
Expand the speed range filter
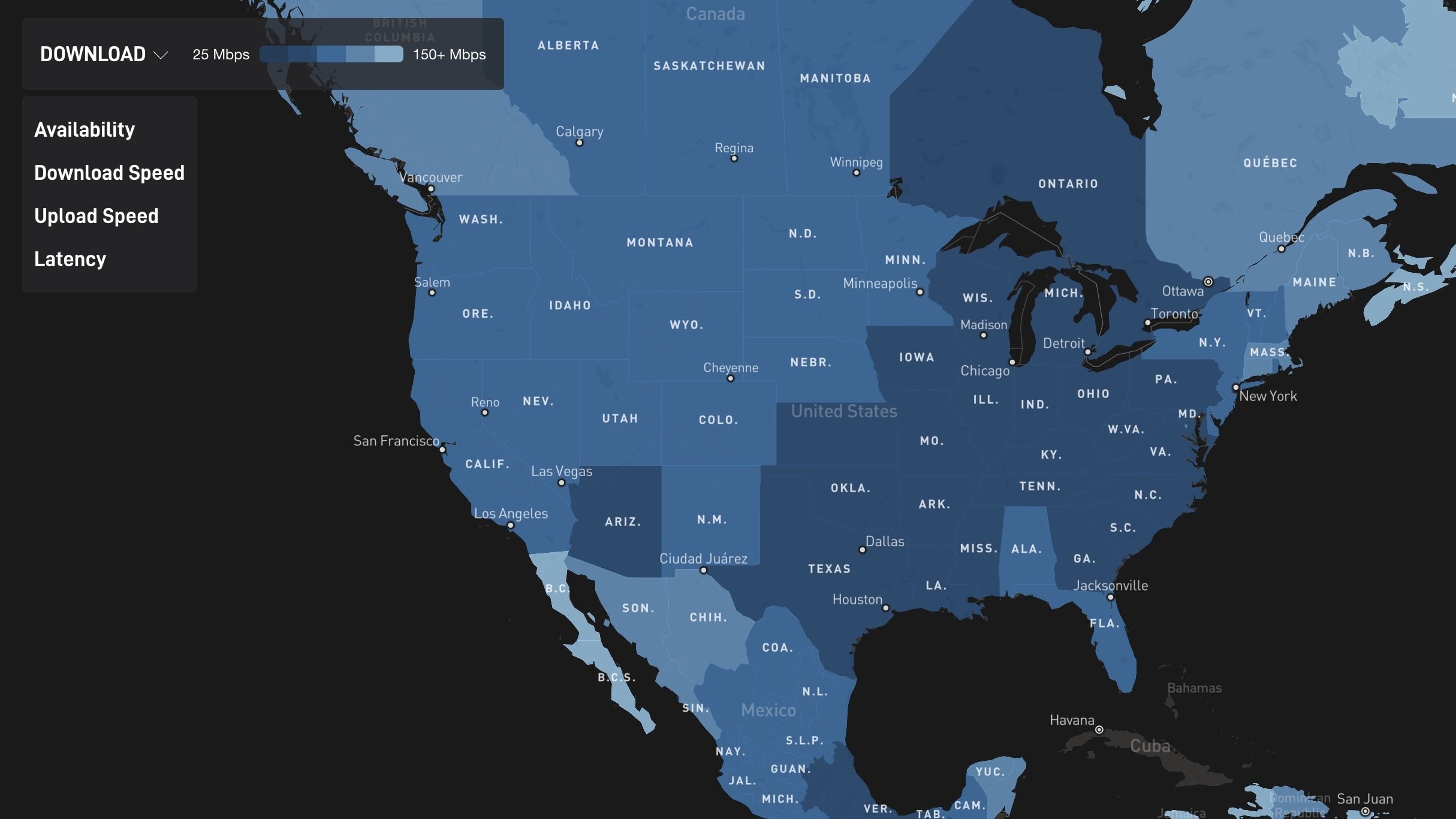(x=160, y=53)
